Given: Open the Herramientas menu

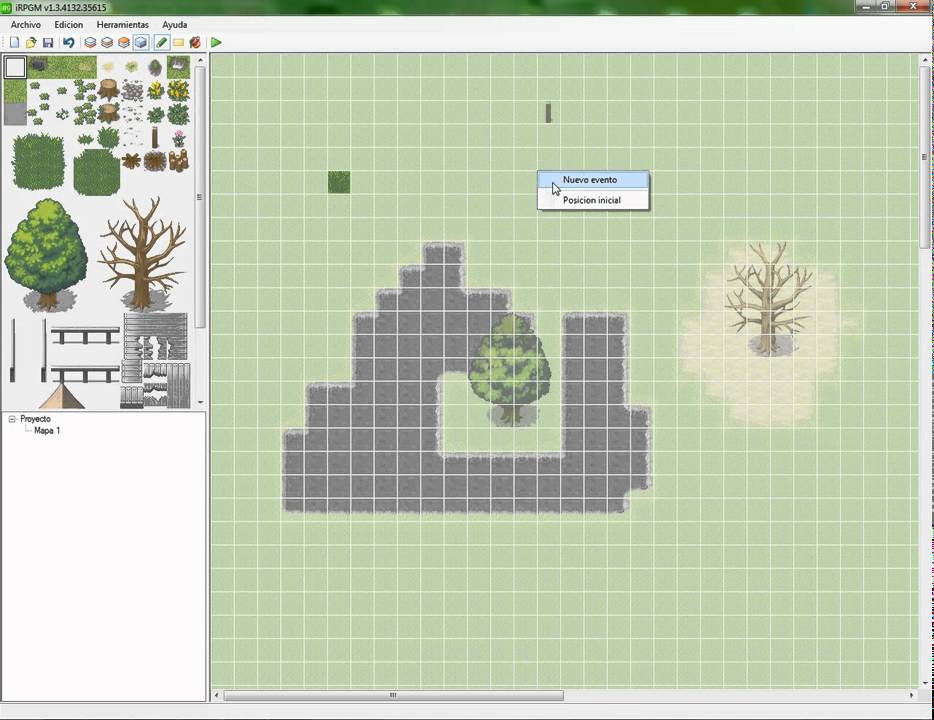Looking at the screenshot, I should point(122,25).
